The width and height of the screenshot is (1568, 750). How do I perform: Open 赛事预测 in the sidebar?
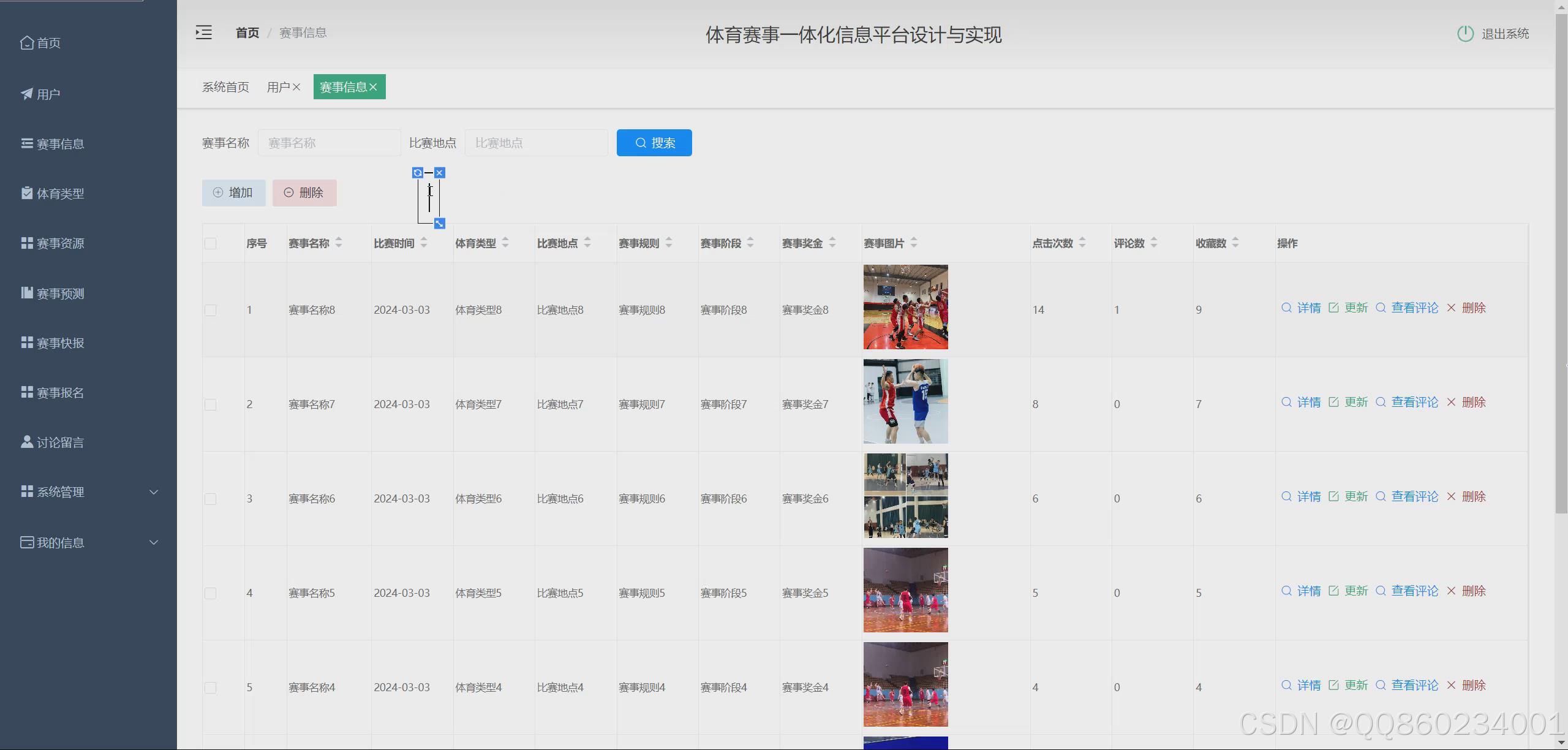tap(60, 294)
